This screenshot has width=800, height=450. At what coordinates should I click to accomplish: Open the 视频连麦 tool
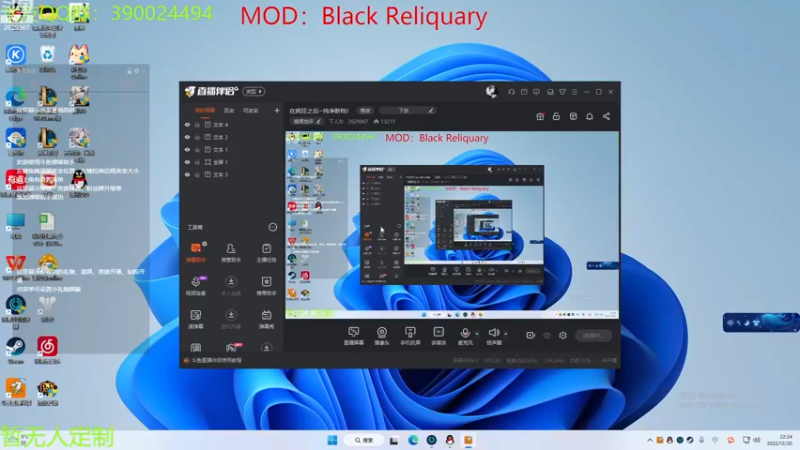196,286
